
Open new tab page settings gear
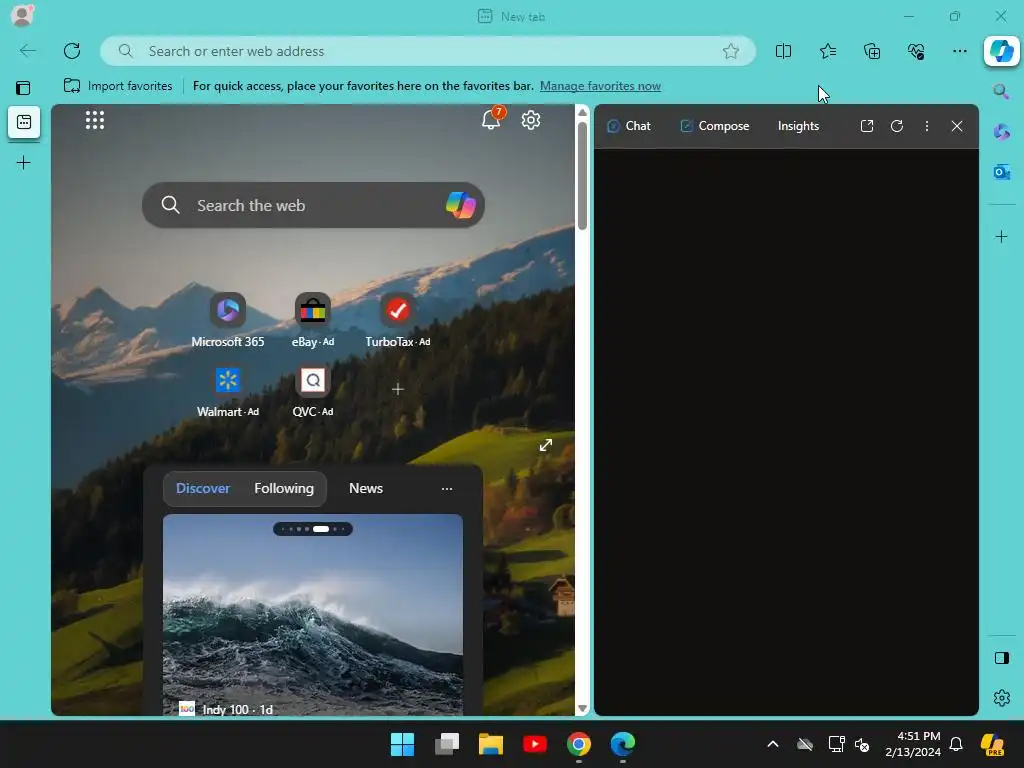click(531, 120)
